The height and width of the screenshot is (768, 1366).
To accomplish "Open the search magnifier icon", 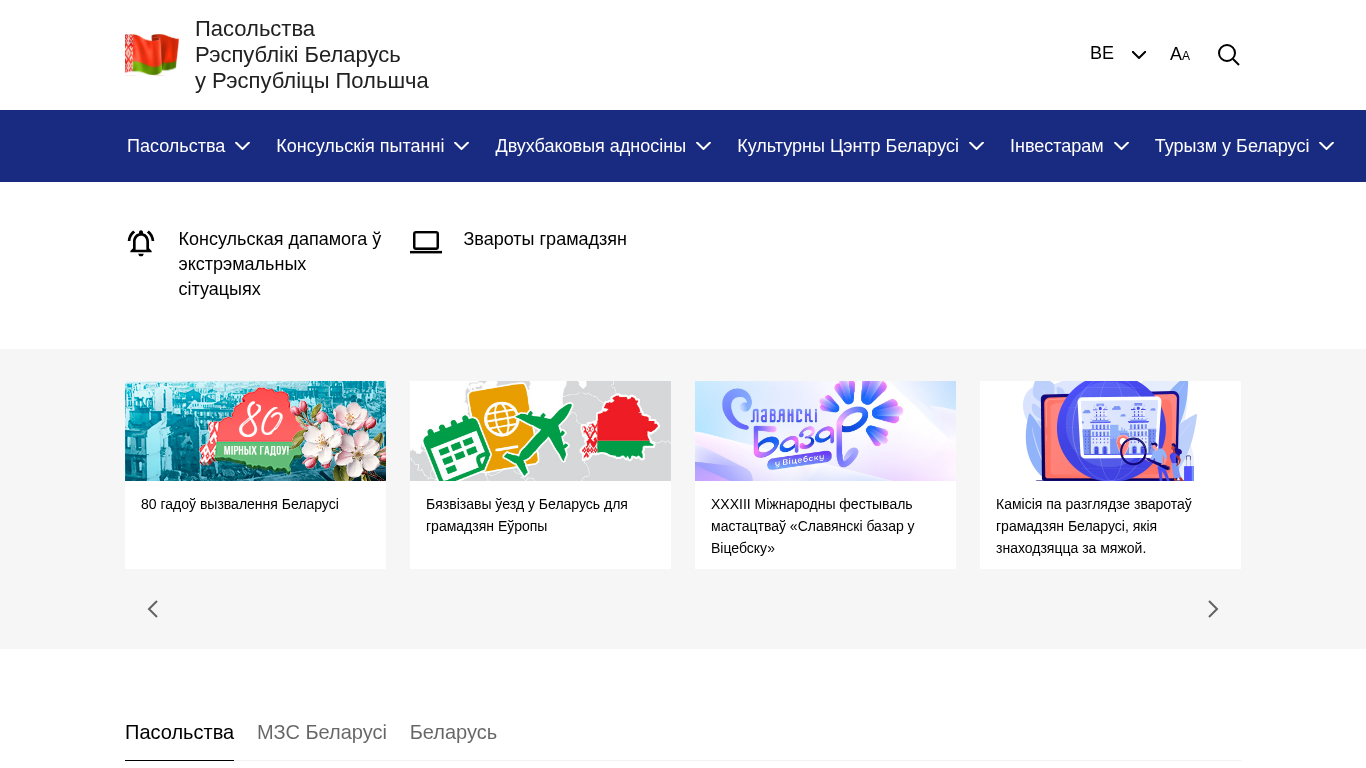I will click(1228, 55).
